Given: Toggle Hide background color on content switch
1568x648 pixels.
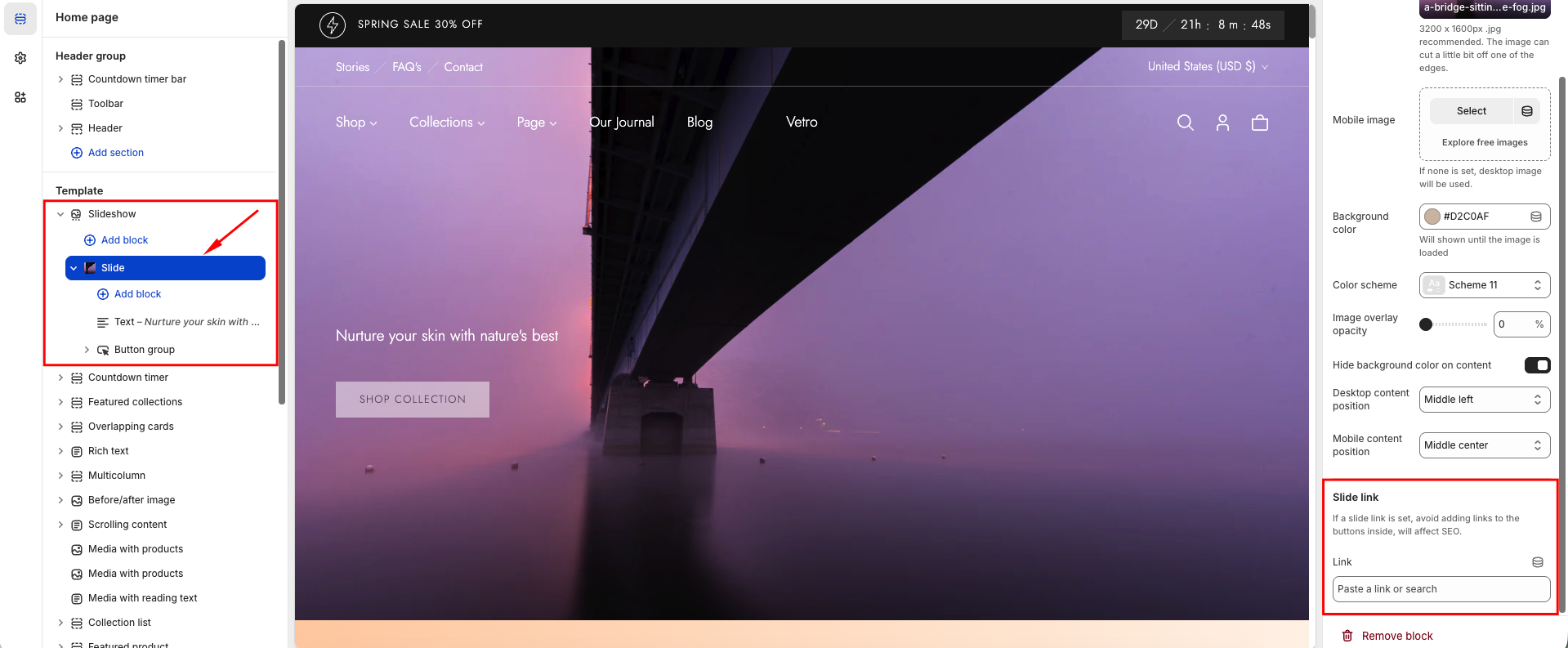Looking at the screenshot, I should [x=1536, y=365].
